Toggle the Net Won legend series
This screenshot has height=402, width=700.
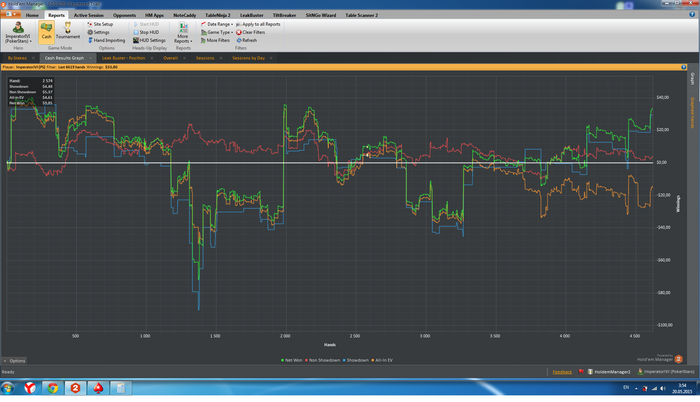[x=293, y=358]
